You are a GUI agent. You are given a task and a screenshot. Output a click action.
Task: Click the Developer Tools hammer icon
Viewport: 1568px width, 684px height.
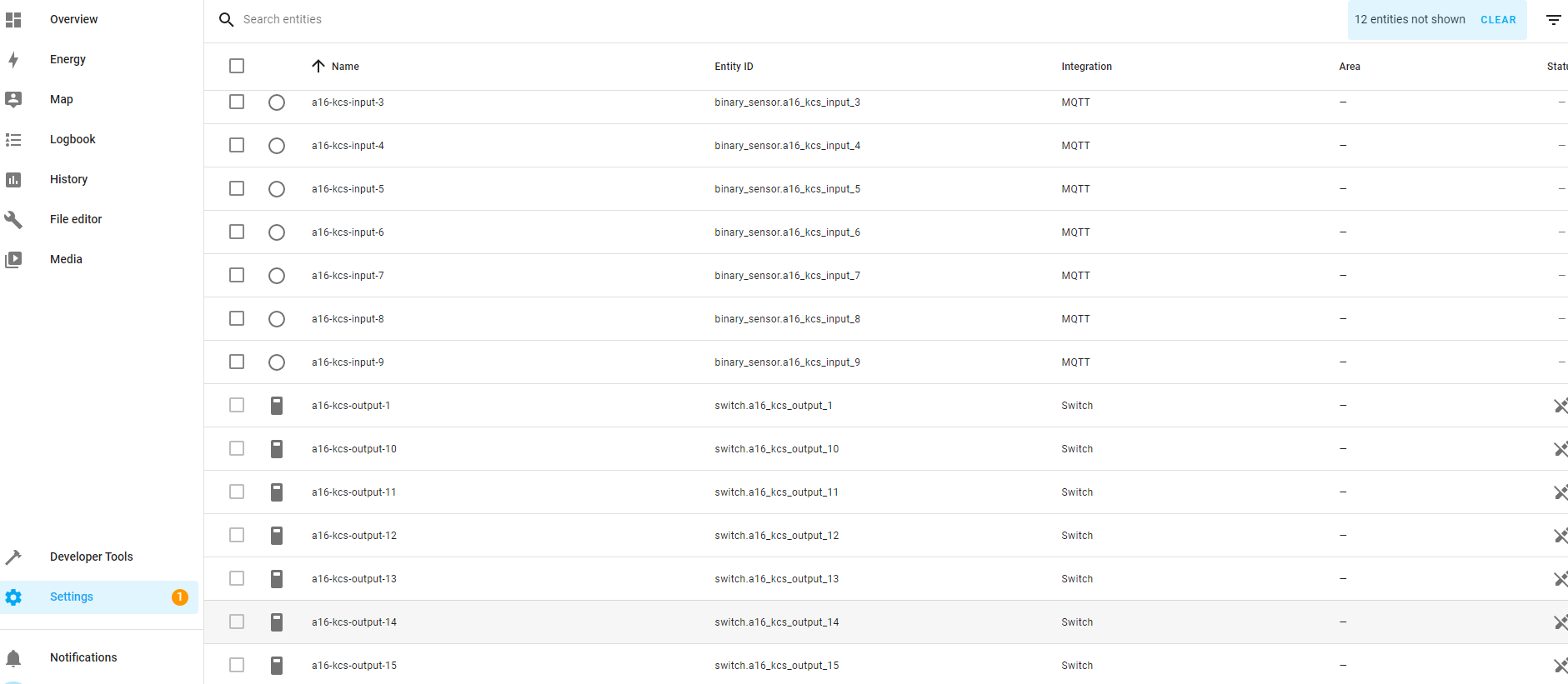[13, 557]
